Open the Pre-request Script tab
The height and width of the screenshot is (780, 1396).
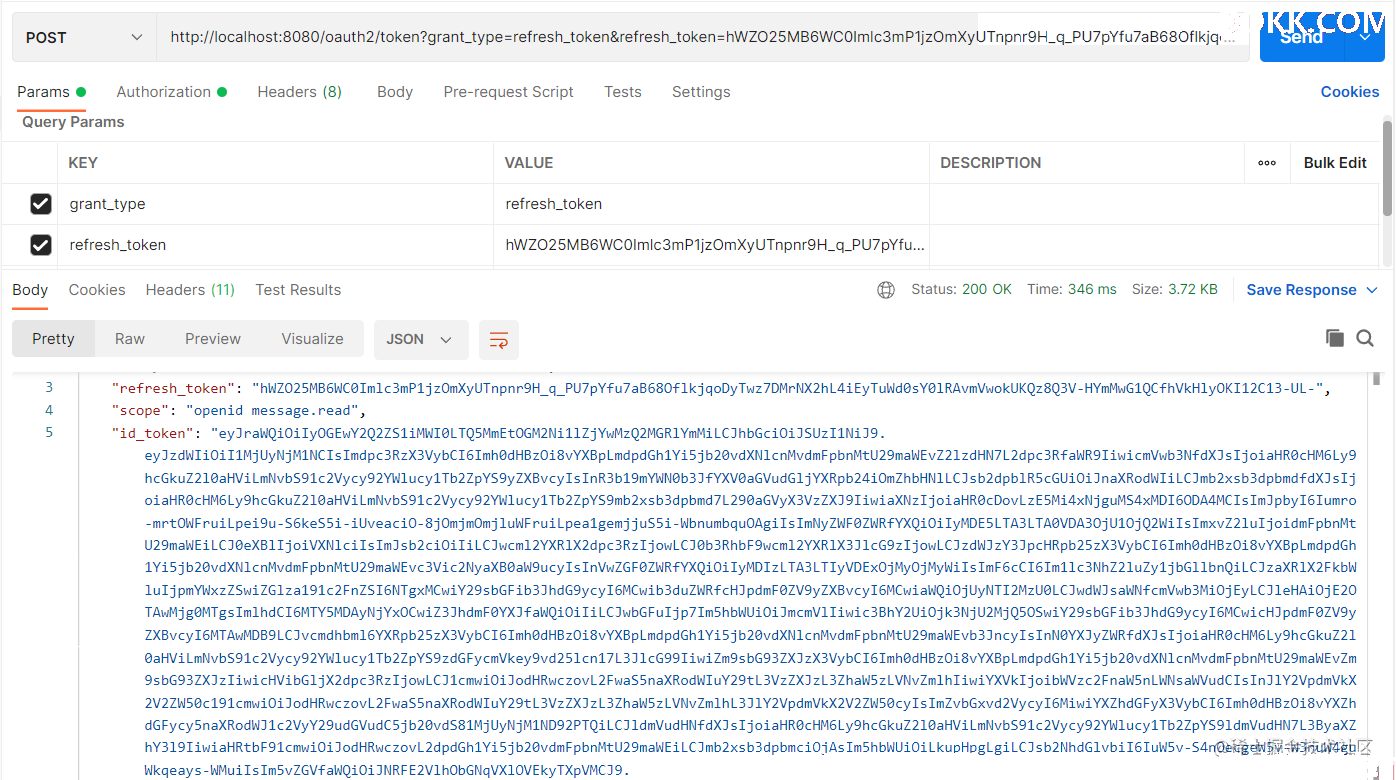tap(508, 92)
